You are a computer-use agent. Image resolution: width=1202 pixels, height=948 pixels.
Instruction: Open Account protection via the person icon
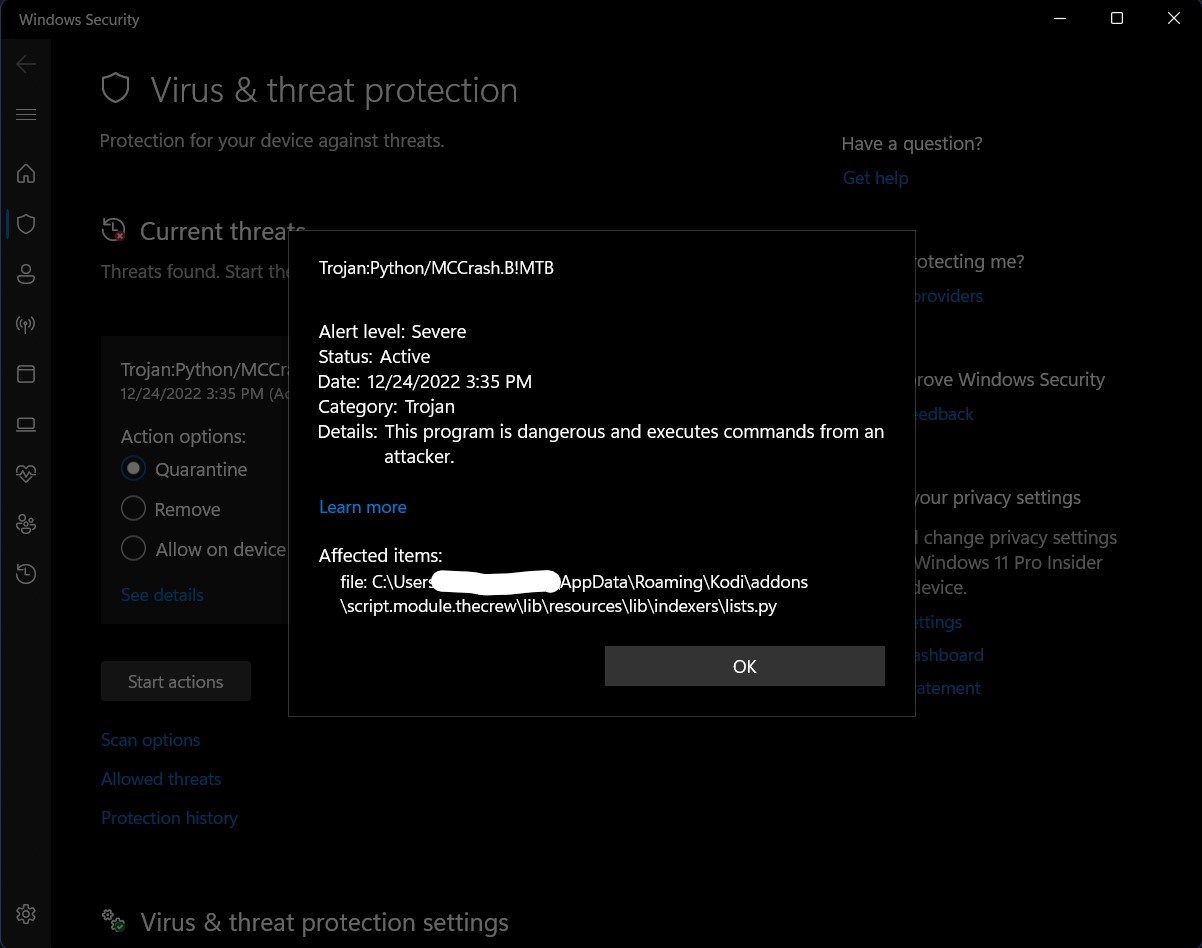click(26, 274)
